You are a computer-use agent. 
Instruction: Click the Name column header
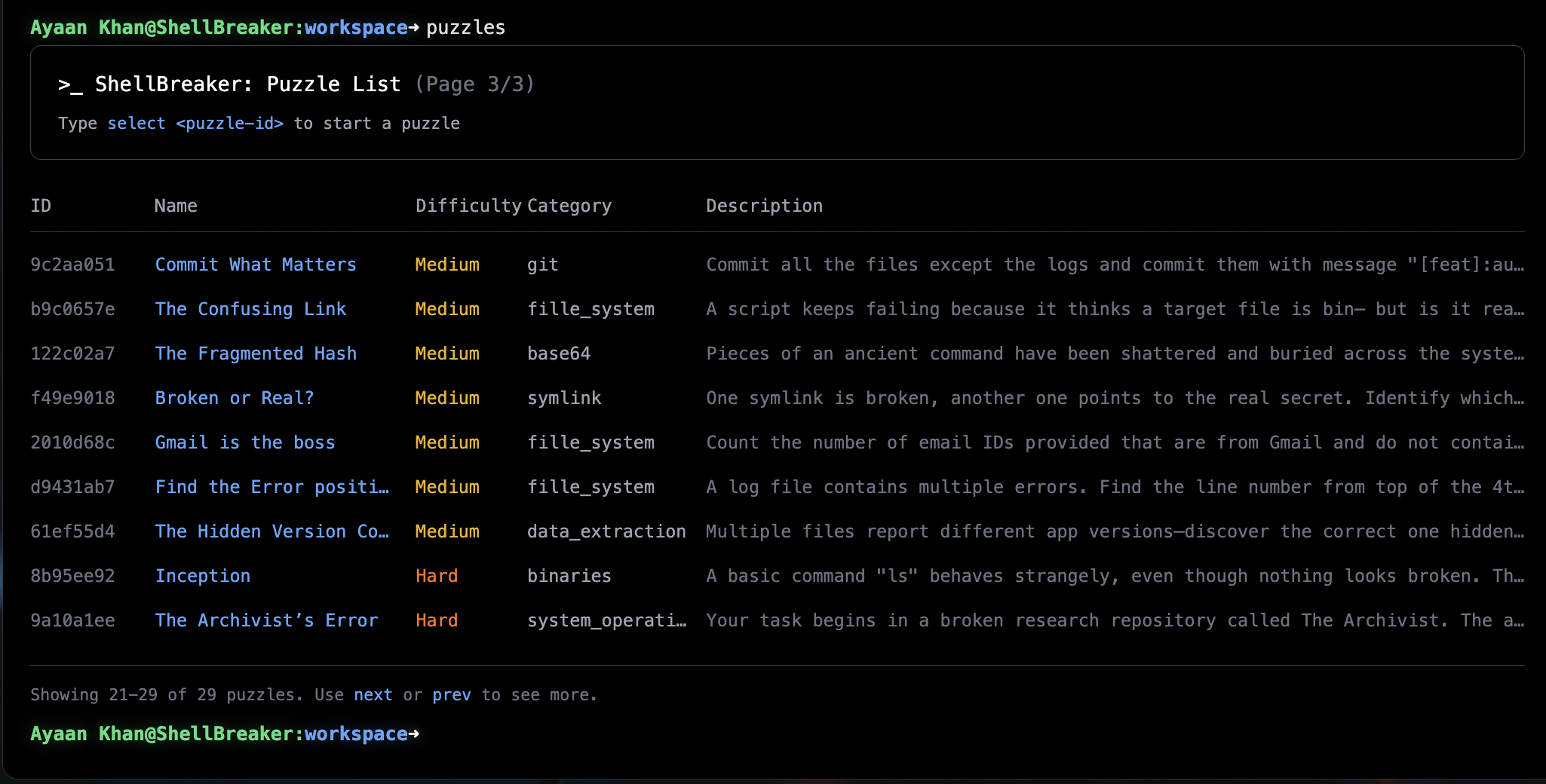[x=176, y=206]
